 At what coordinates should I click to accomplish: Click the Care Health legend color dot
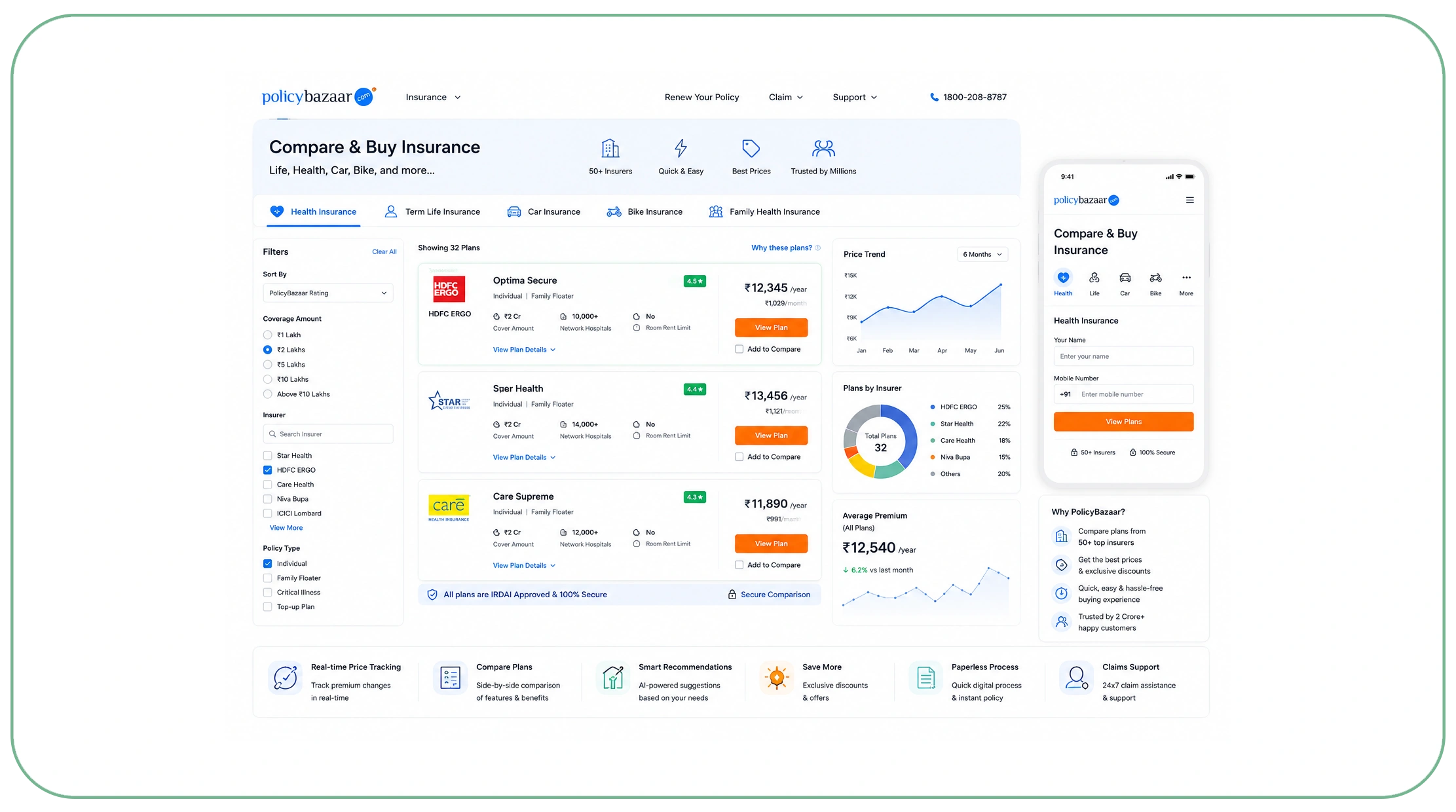(x=933, y=441)
